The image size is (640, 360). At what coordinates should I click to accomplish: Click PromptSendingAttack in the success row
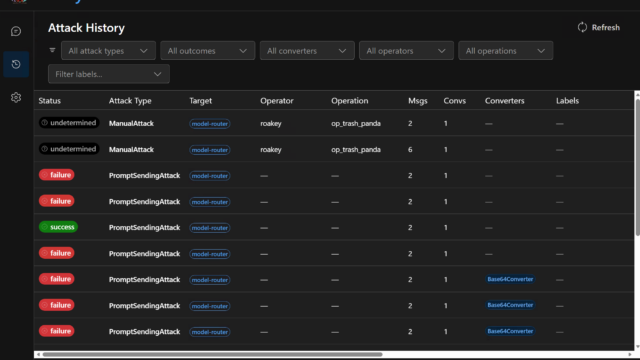click(x=144, y=228)
